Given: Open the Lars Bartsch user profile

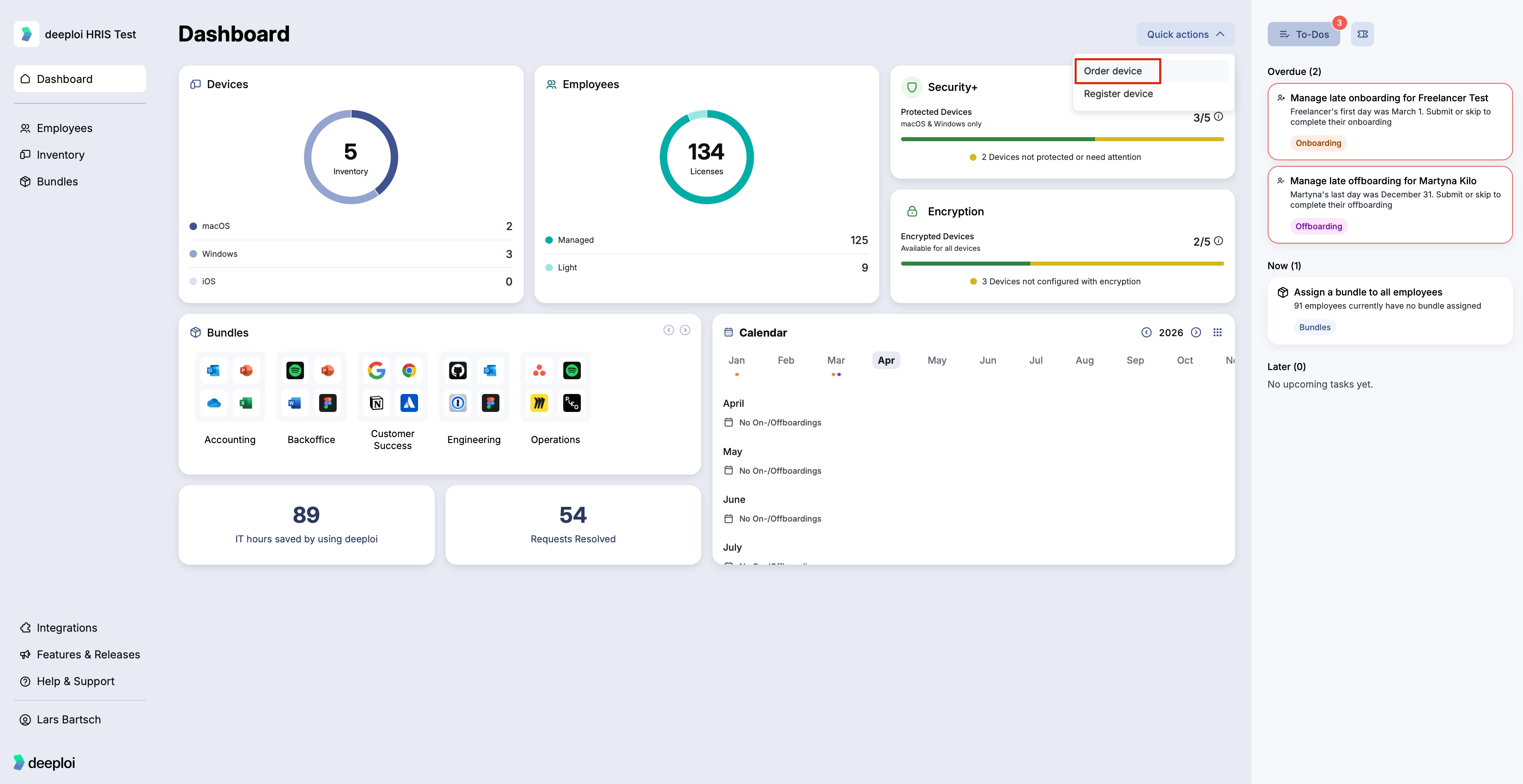Looking at the screenshot, I should [80, 719].
